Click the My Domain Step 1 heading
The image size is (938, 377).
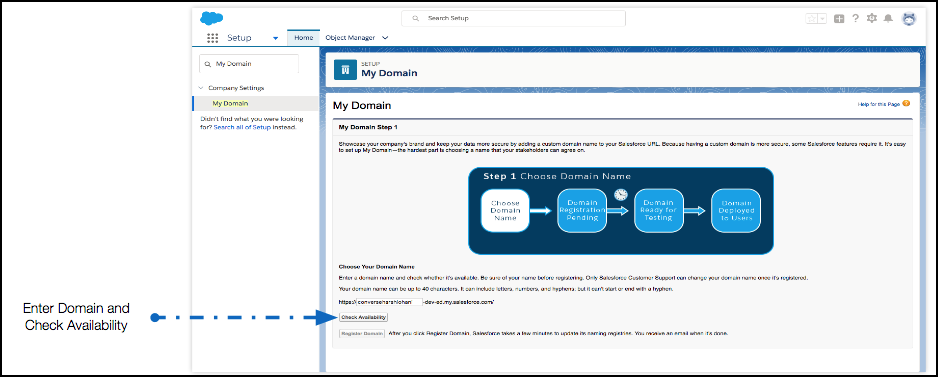tap(368, 127)
